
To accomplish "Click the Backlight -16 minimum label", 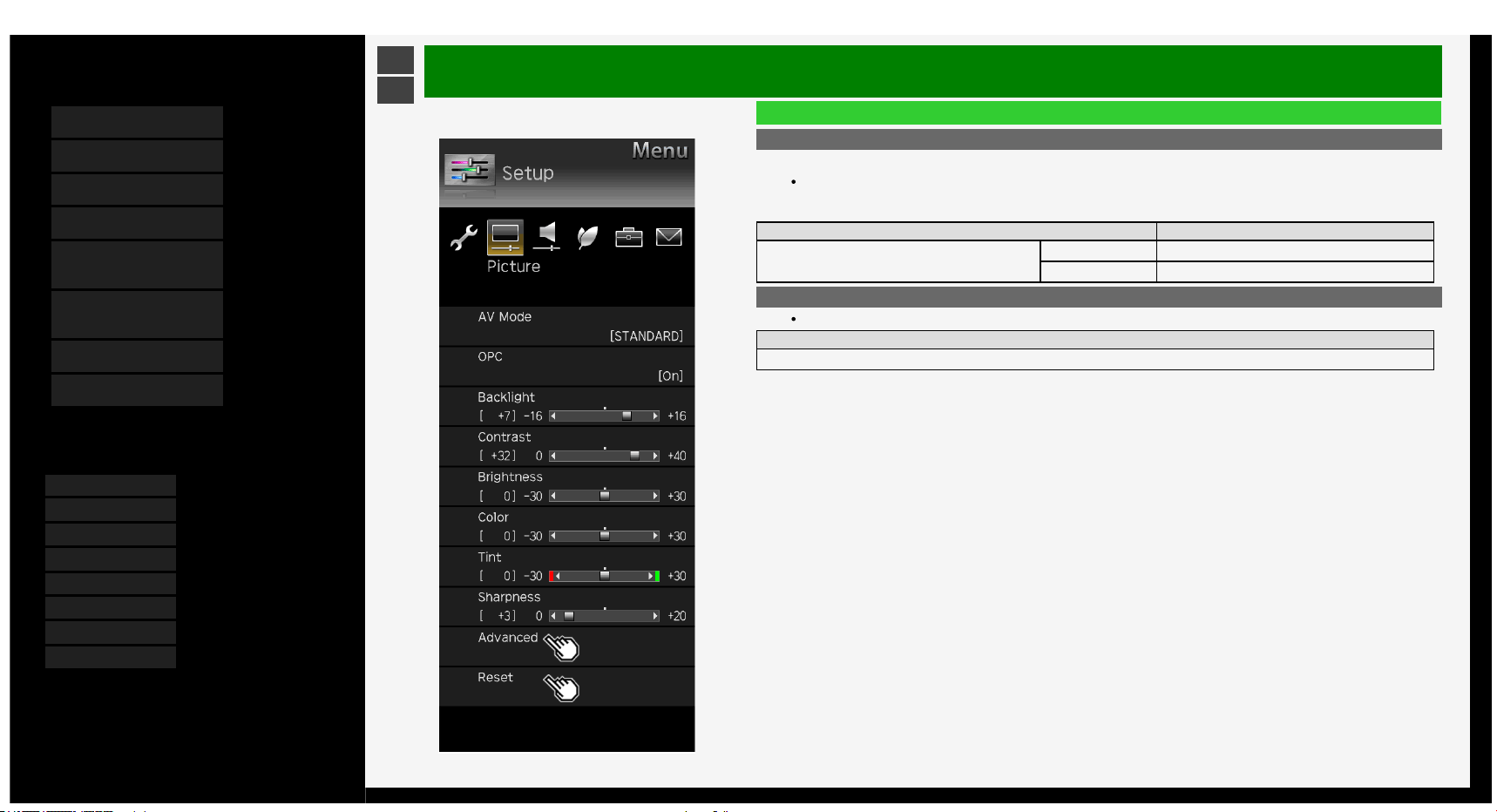I will pyautogui.click(x=533, y=416).
